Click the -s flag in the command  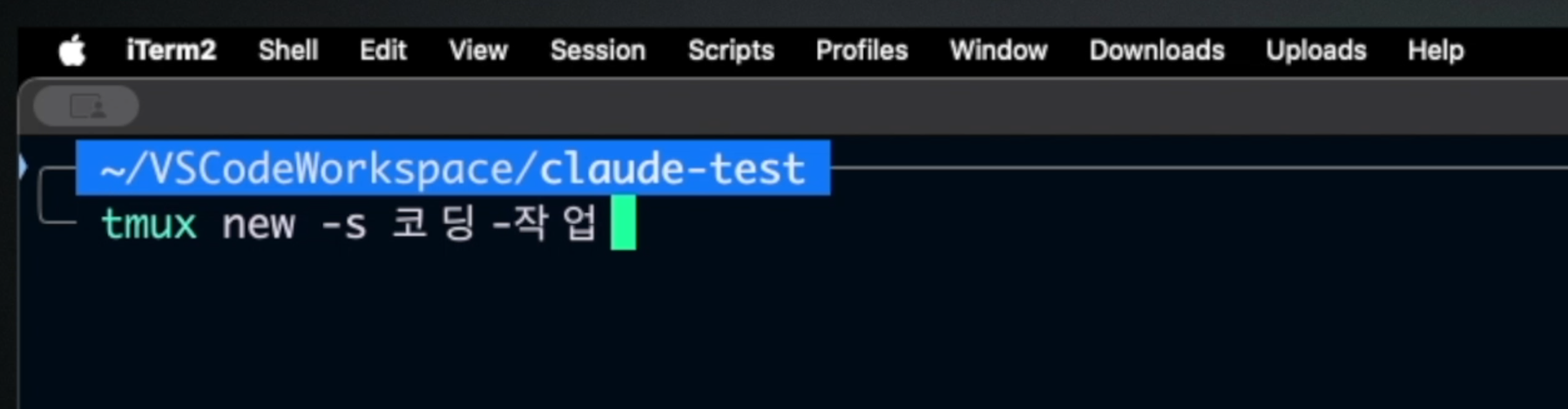coord(344,225)
